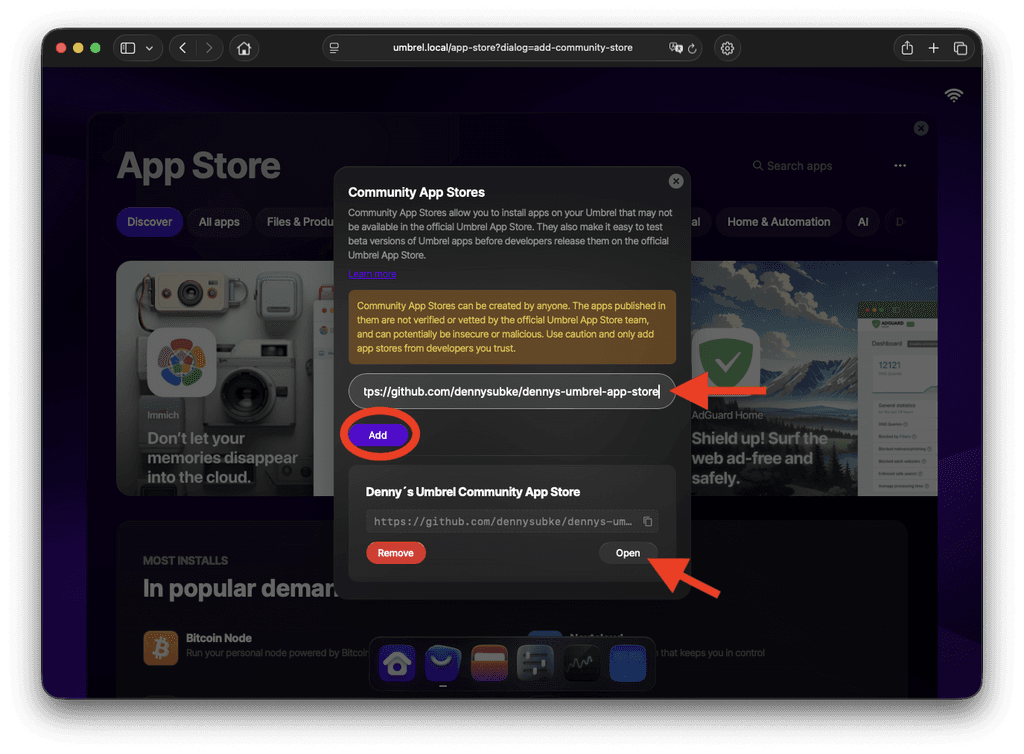Switch to the Discover tab
Viewport: 1024px width, 754px height.
click(149, 222)
